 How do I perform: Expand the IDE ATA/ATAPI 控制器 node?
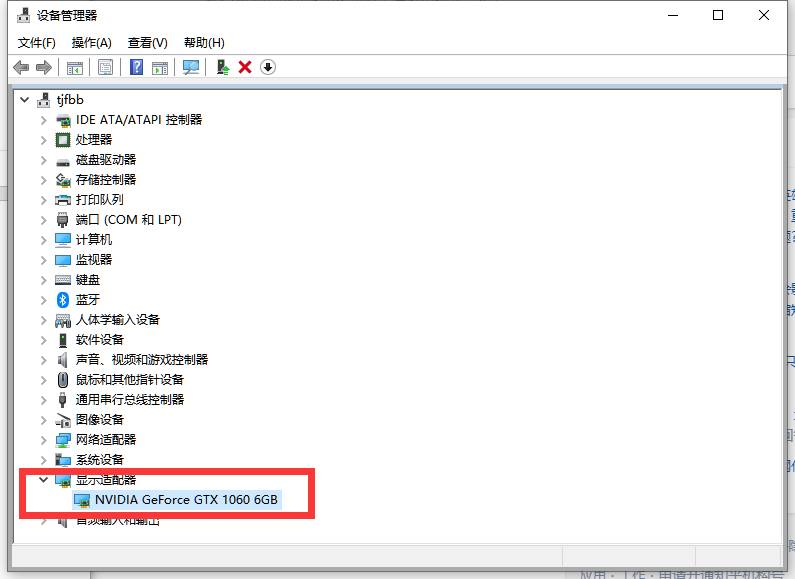point(44,120)
